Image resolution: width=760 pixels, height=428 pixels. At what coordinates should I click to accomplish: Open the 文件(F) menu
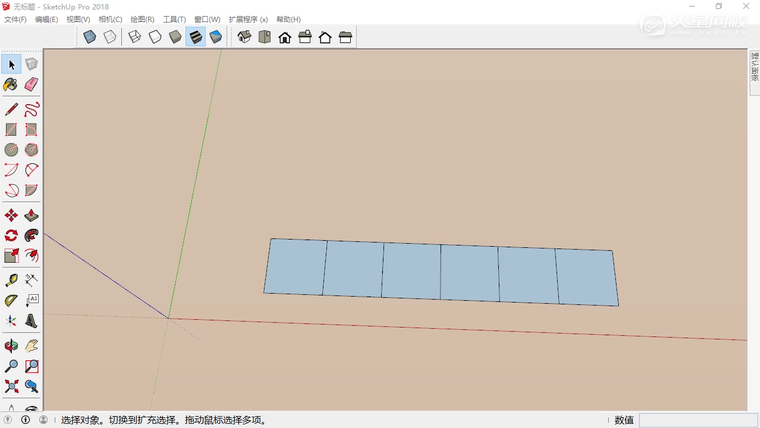[16, 19]
